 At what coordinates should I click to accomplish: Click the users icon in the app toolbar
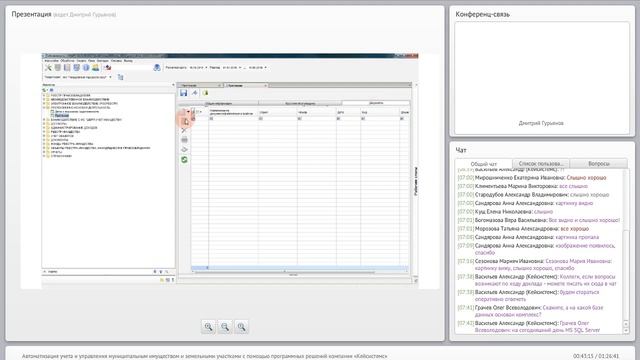pyautogui.click(x=95, y=67)
